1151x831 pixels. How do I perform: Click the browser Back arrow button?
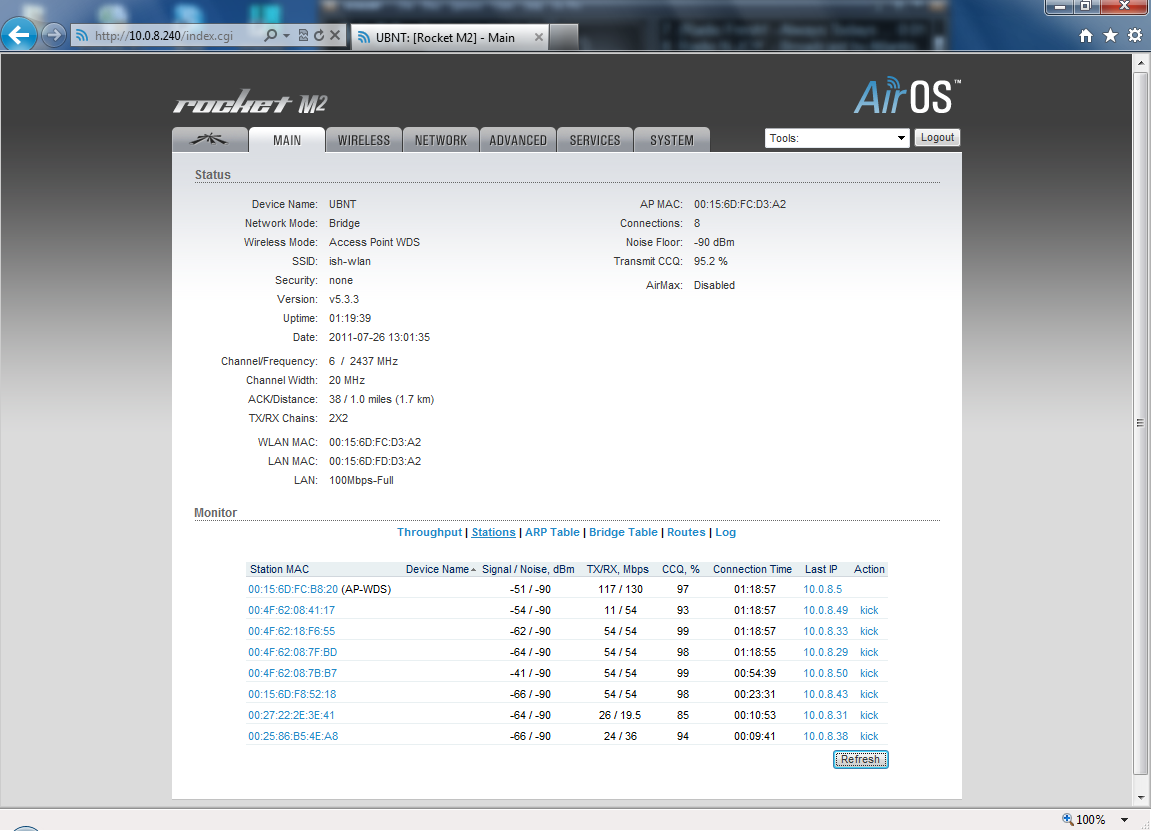coord(20,36)
